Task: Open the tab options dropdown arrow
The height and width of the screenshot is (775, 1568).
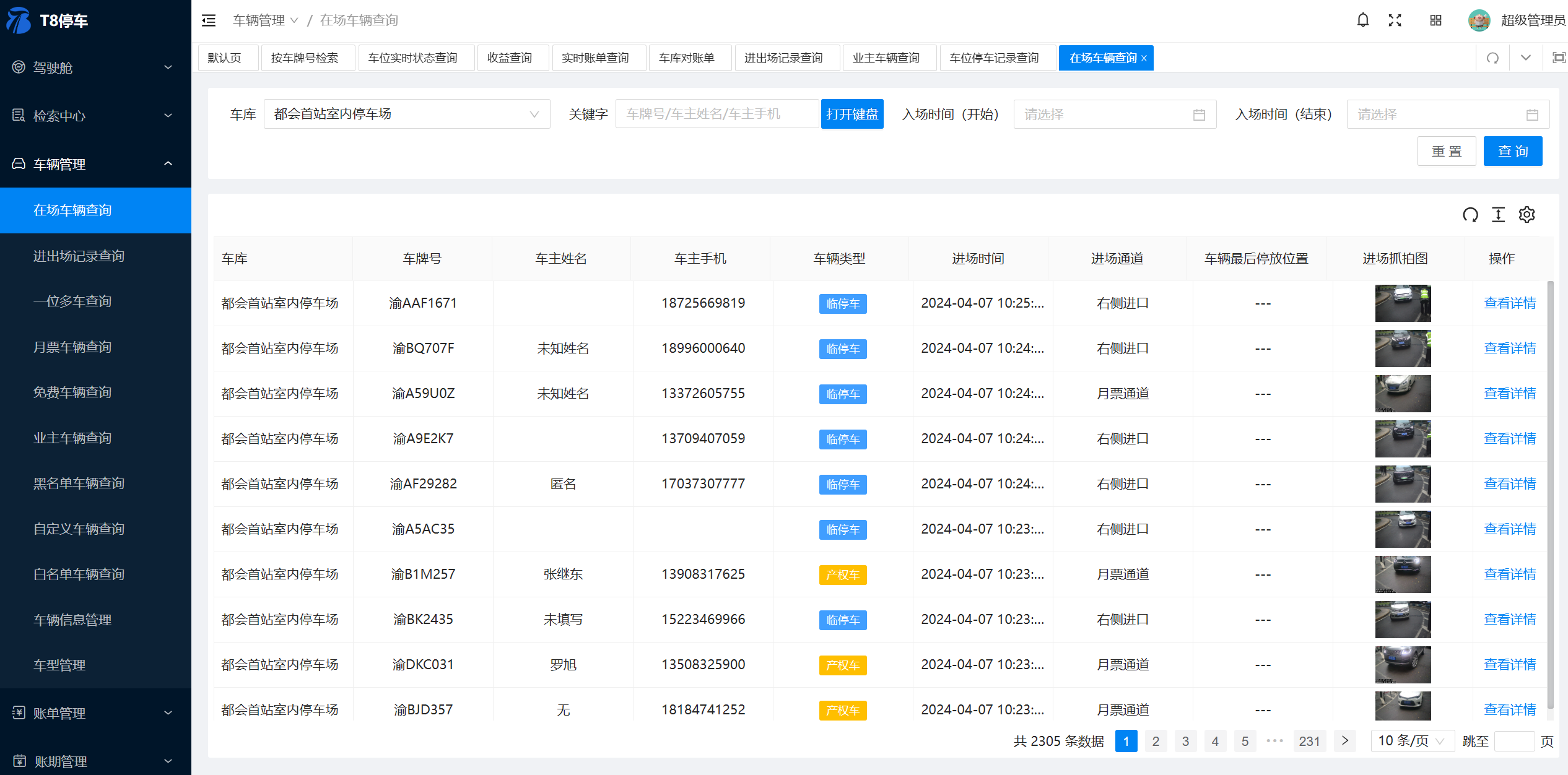Action: coord(1526,58)
